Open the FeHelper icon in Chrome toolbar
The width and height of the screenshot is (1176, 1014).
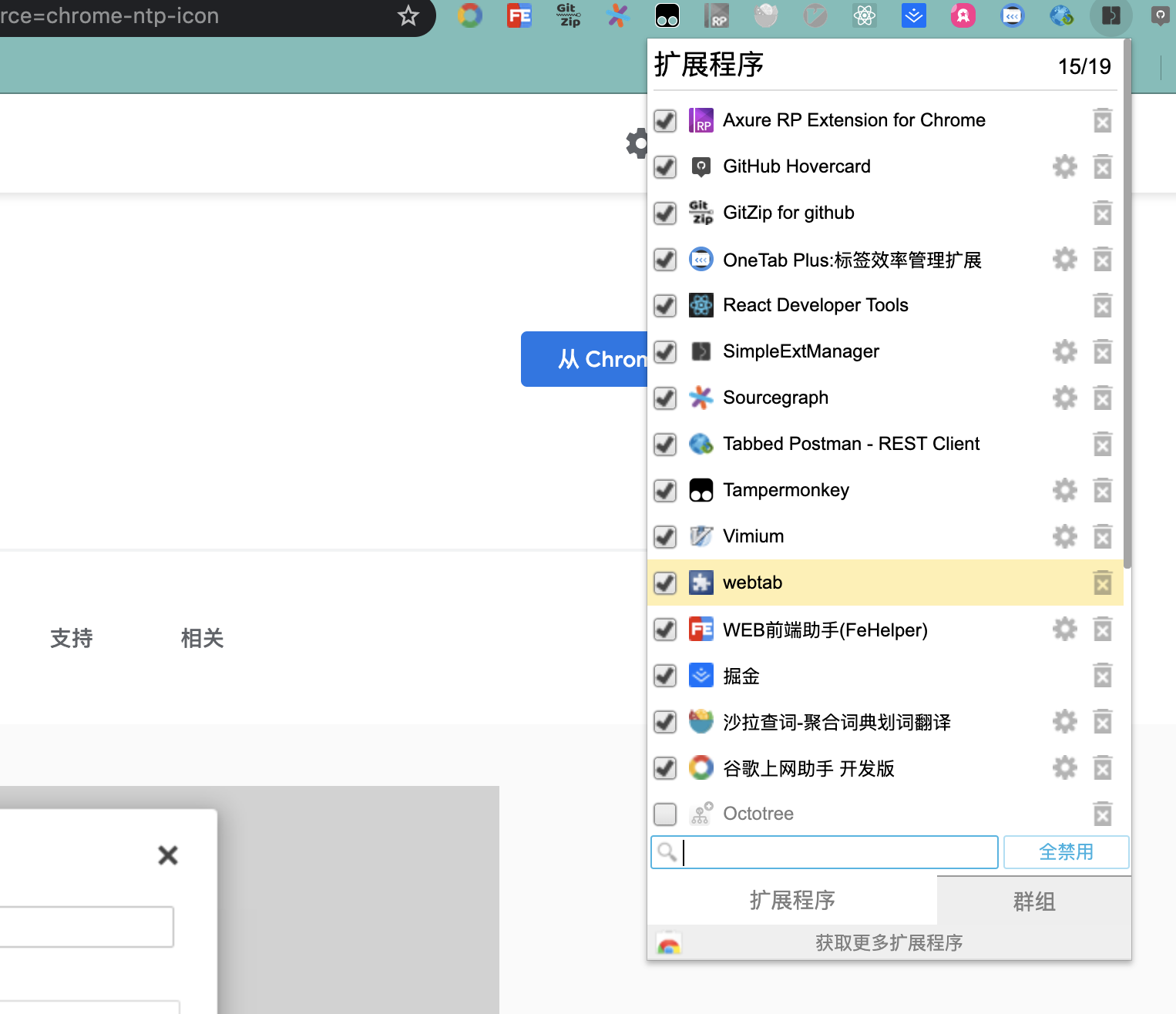[x=519, y=15]
